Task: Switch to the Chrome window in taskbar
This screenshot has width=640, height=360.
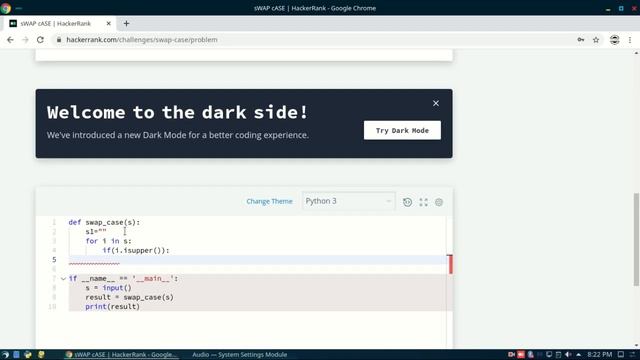Action: pyautogui.click(x=121, y=355)
